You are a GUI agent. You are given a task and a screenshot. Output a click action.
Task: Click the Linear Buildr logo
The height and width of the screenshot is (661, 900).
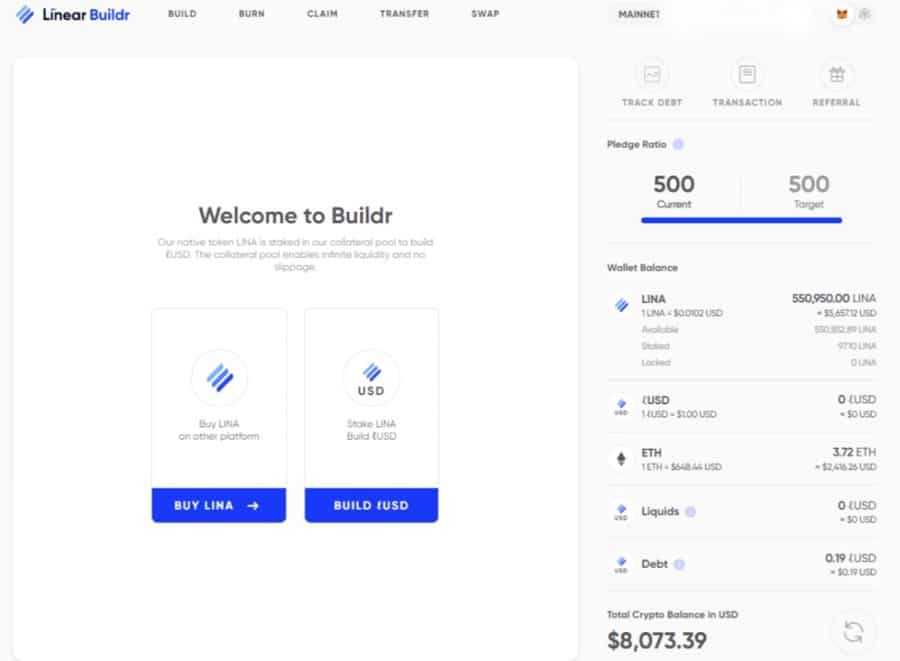[x=74, y=15]
